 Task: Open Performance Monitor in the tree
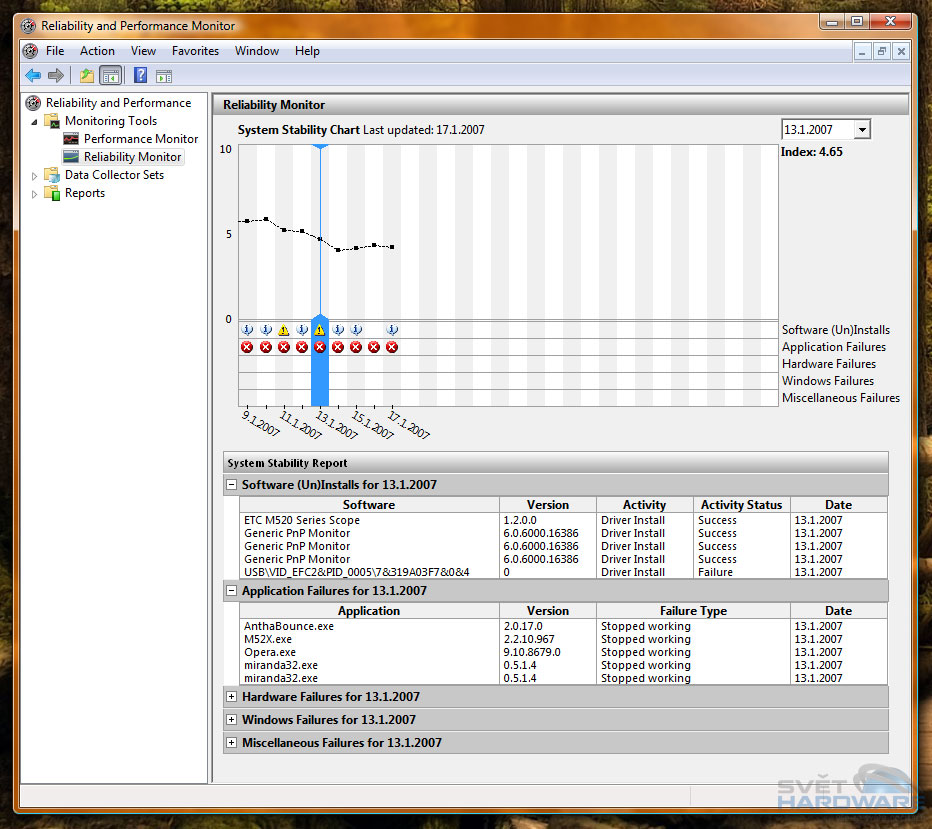[x=140, y=139]
